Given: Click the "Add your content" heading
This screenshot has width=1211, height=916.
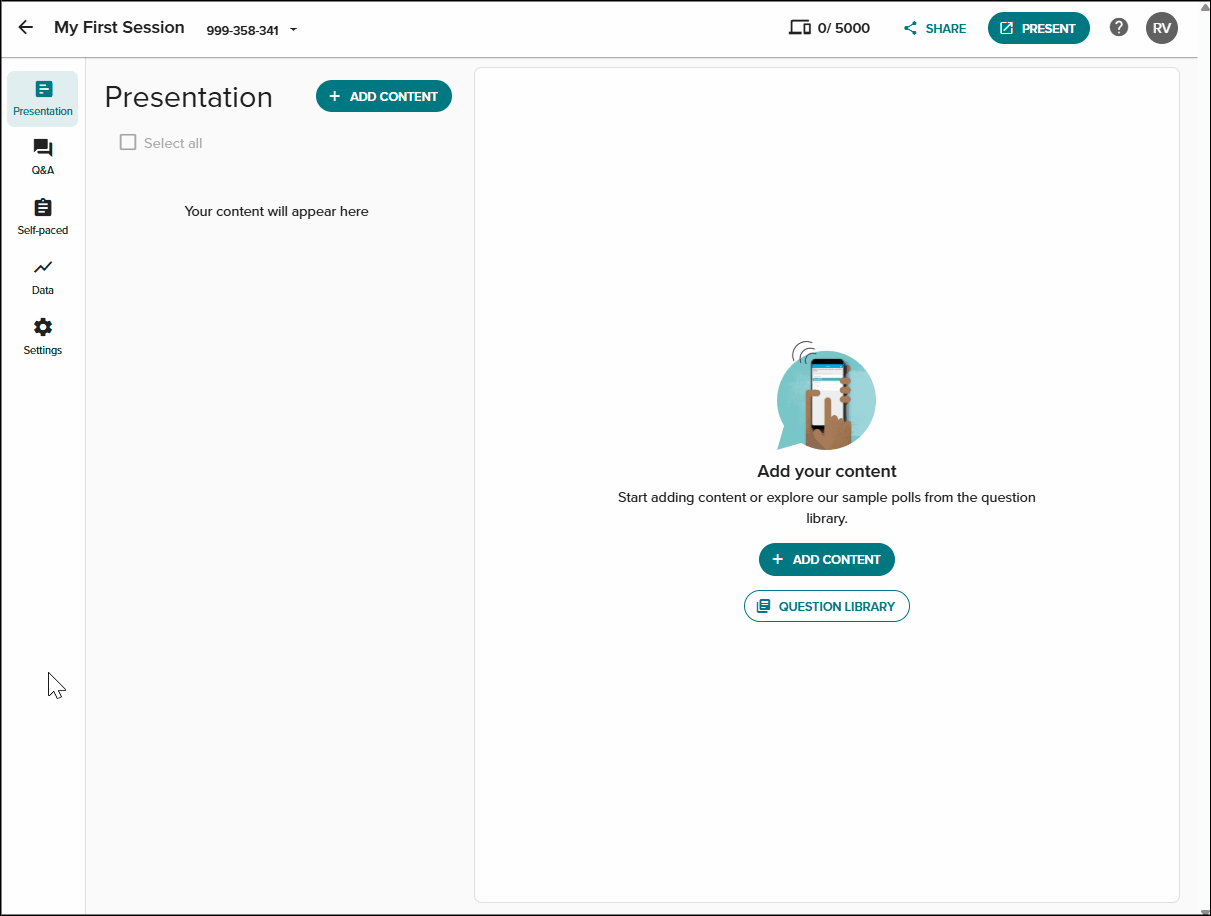Looking at the screenshot, I should pyautogui.click(x=827, y=471).
